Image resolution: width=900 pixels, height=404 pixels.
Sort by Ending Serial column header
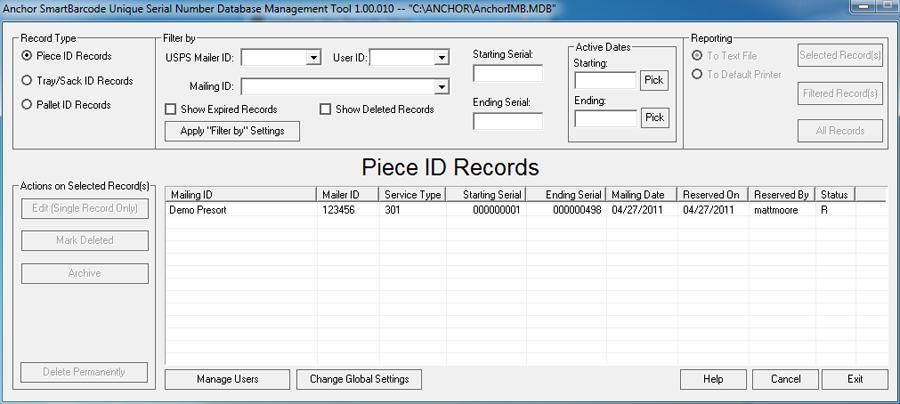(566, 195)
